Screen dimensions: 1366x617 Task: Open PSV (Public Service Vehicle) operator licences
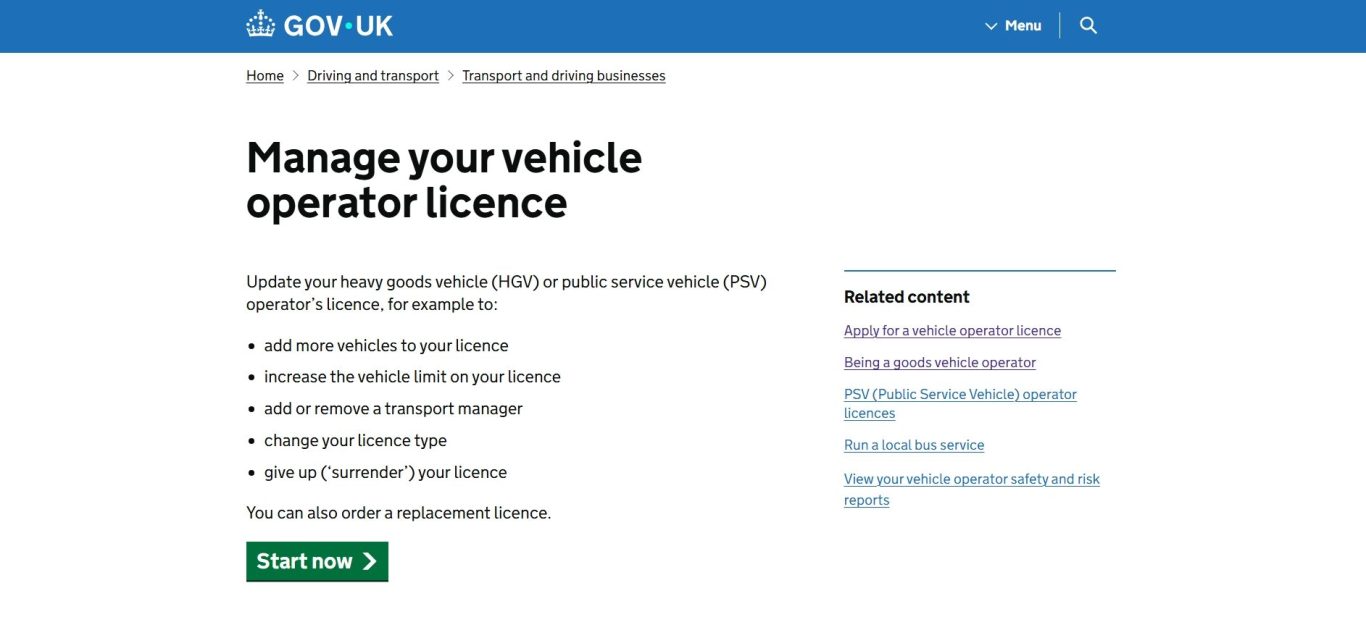coord(960,395)
